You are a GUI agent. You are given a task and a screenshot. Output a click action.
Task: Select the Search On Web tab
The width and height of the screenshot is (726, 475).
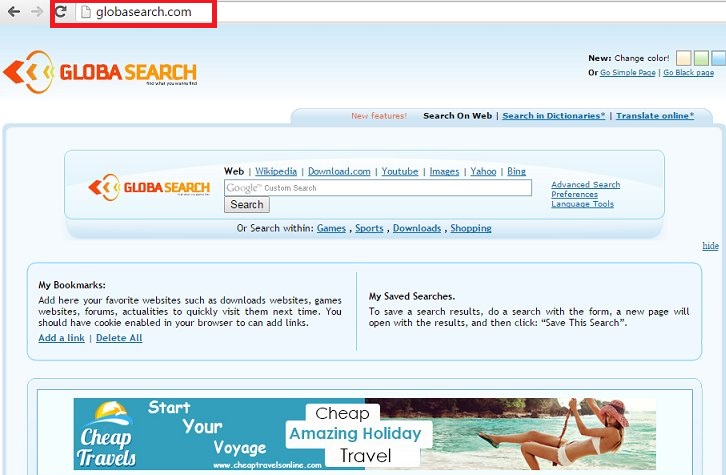[x=457, y=116]
